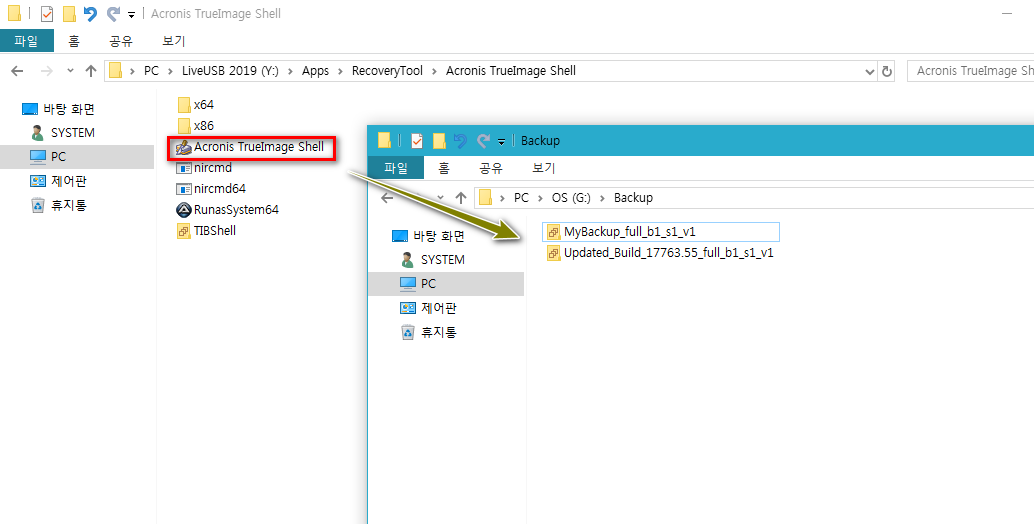Image resolution: width=1034 pixels, height=524 pixels.
Task: Click Undo icon in Acronis window title bar
Action: [90, 14]
